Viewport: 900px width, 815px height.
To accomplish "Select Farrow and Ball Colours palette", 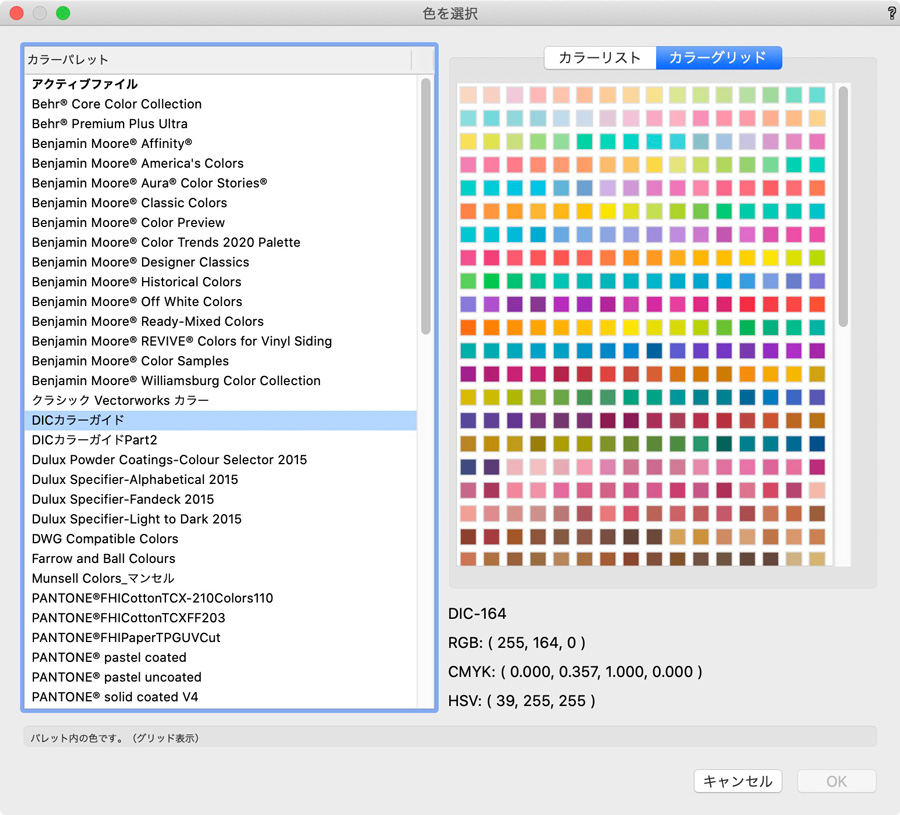I will [x=220, y=559].
